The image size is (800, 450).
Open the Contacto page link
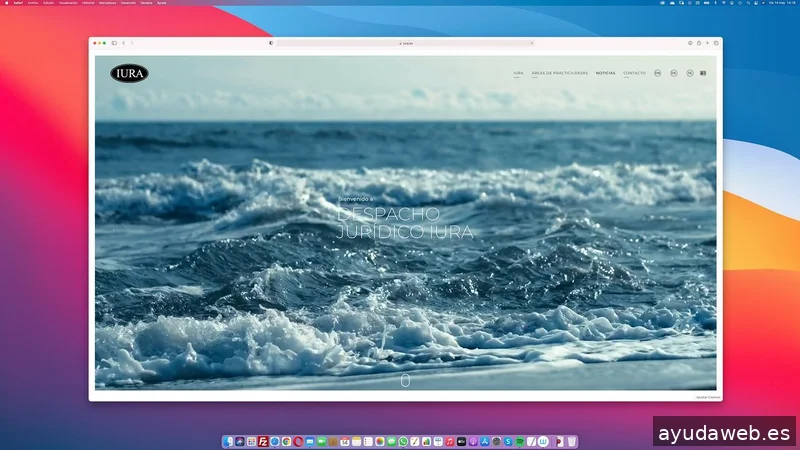634,73
